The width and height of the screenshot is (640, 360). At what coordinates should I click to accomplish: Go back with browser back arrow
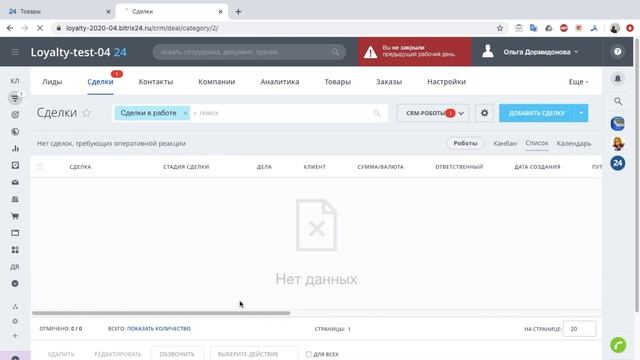pyautogui.click(x=10, y=28)
